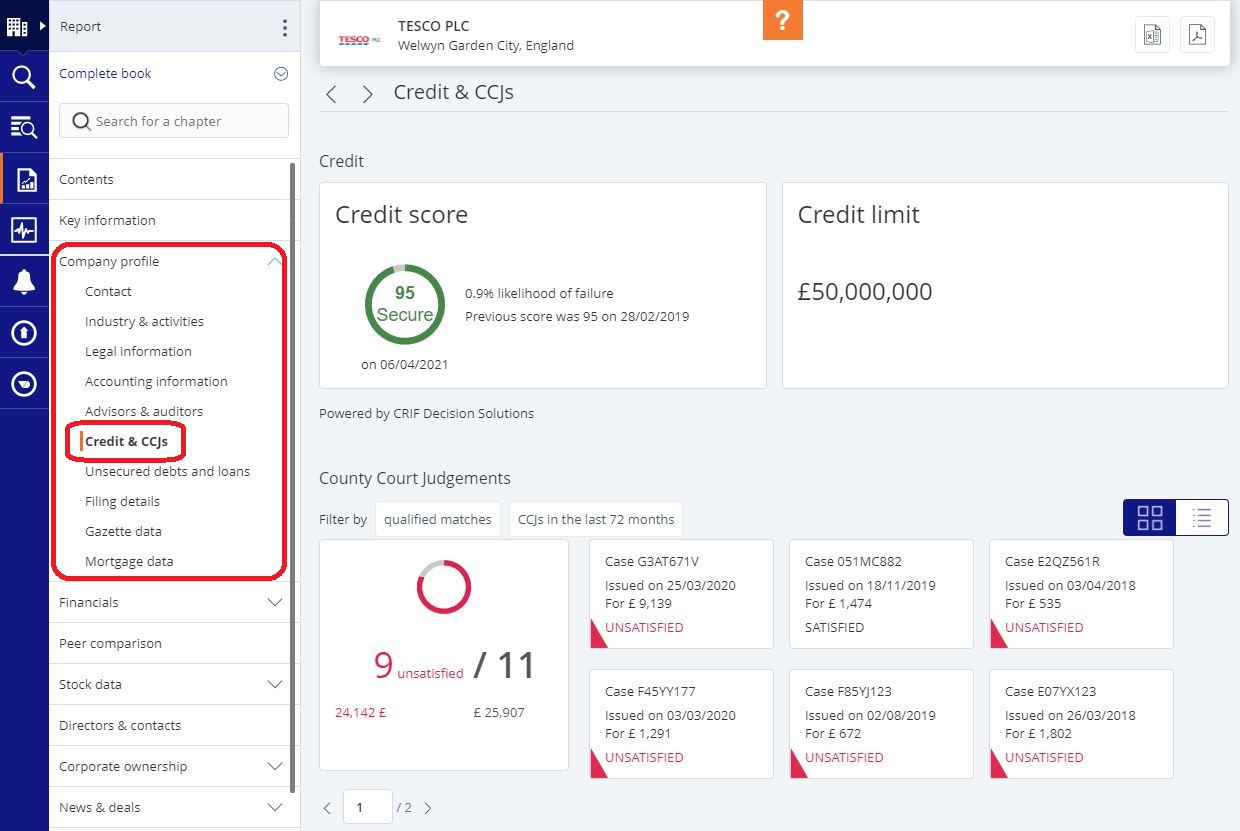
Task: Select the report chart icon in sidebar
Action: tap(25, 179)
